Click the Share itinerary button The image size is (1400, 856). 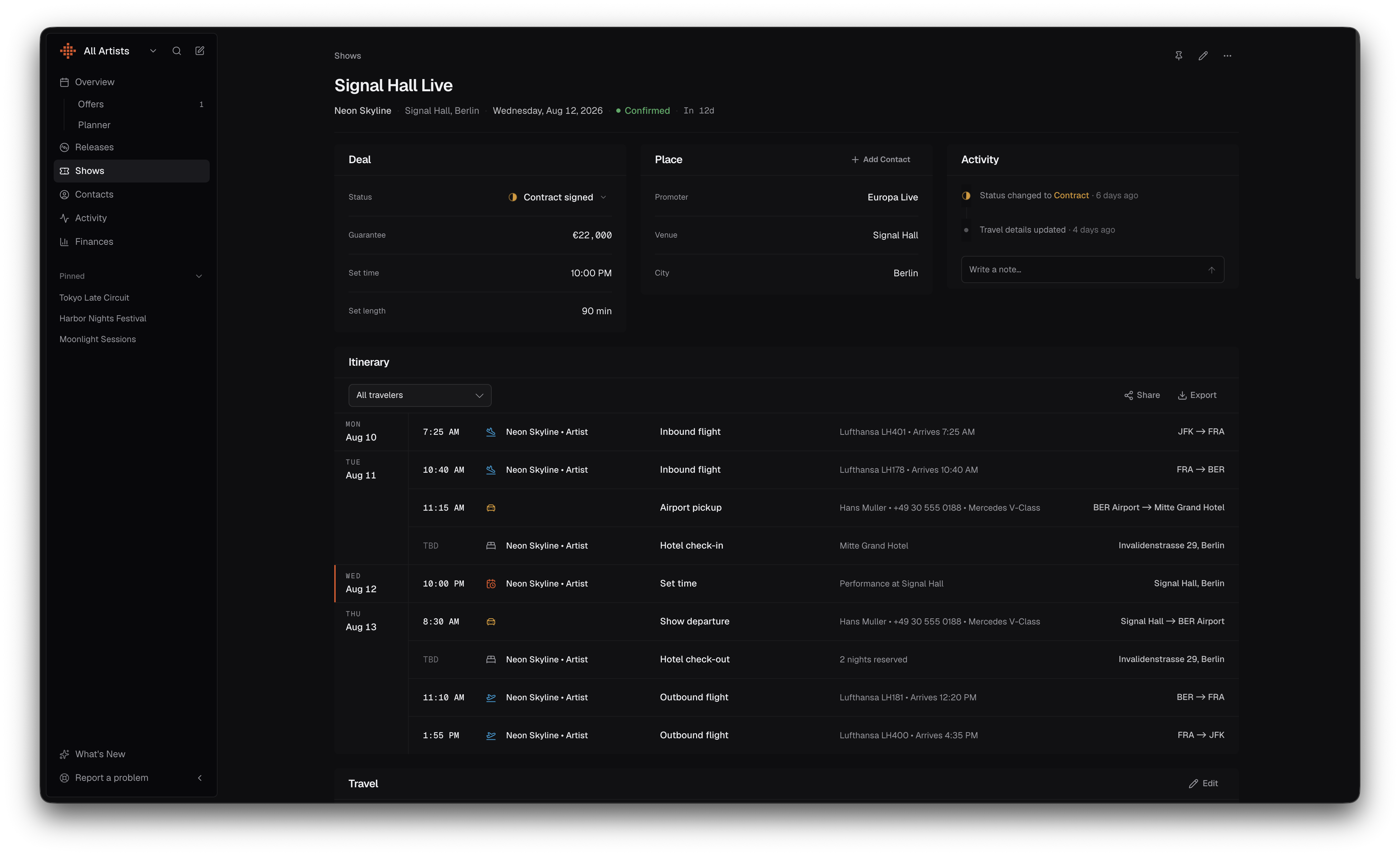click(x=1142, y=395)
